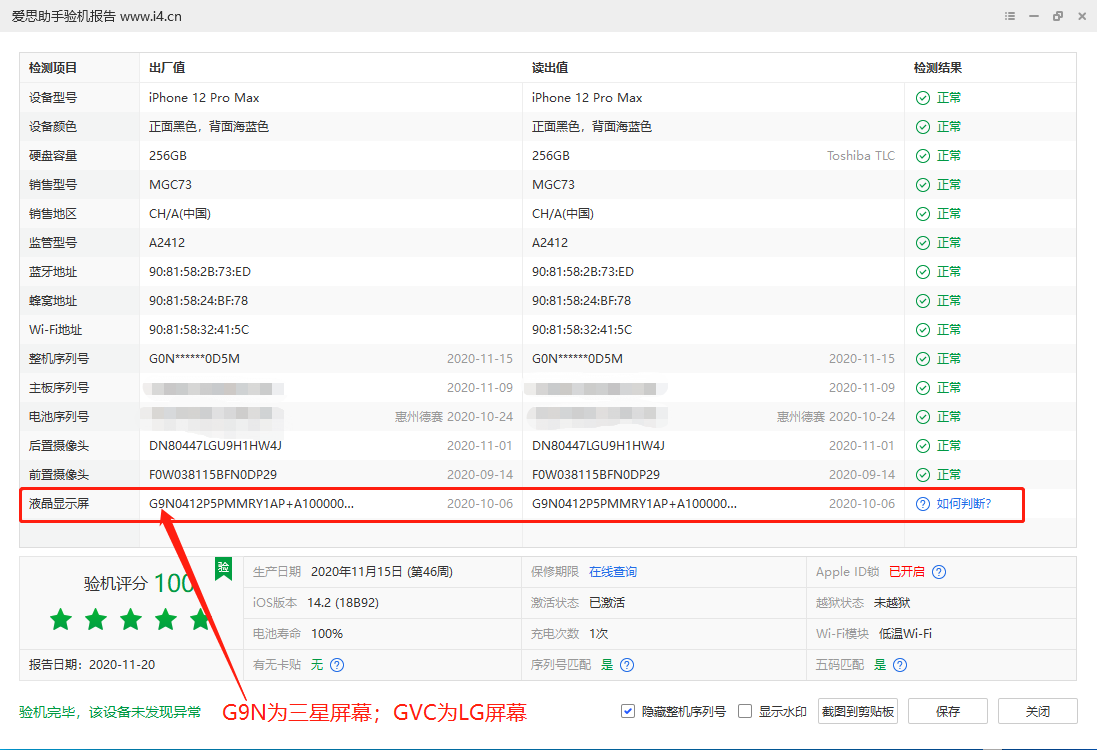Viewport: 1100px width, 751px height.
Task: Open the list menu icon in title bar
Action: [x=1010, y=16]
